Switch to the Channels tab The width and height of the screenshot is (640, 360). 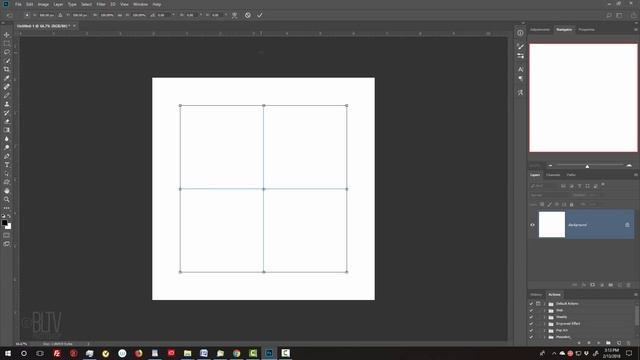click(x=553, y=175)
